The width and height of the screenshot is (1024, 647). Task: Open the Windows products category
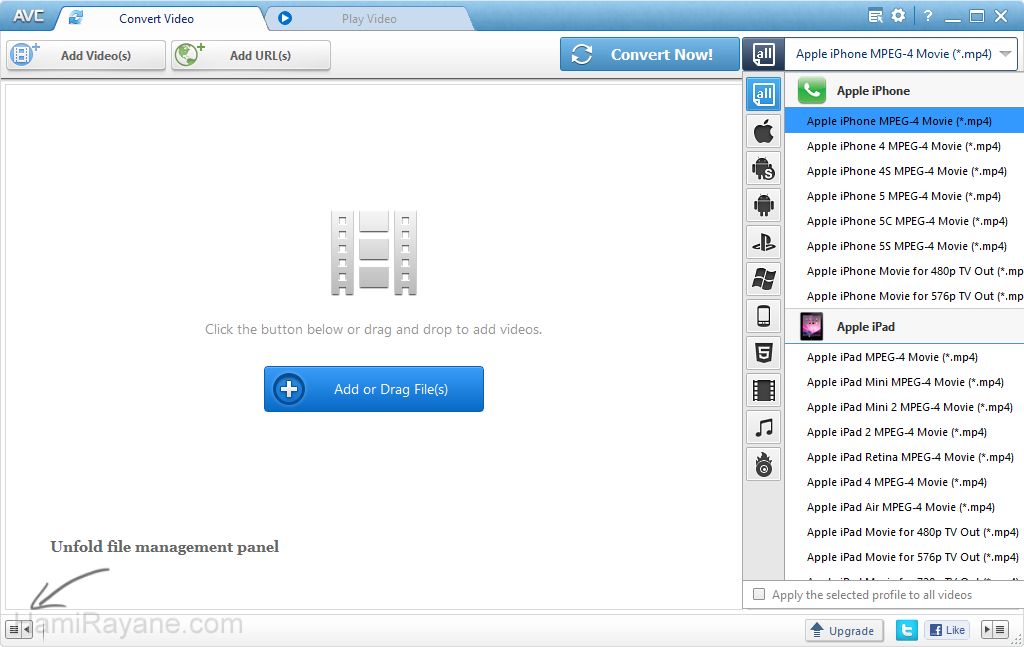(x=763, y=279)
